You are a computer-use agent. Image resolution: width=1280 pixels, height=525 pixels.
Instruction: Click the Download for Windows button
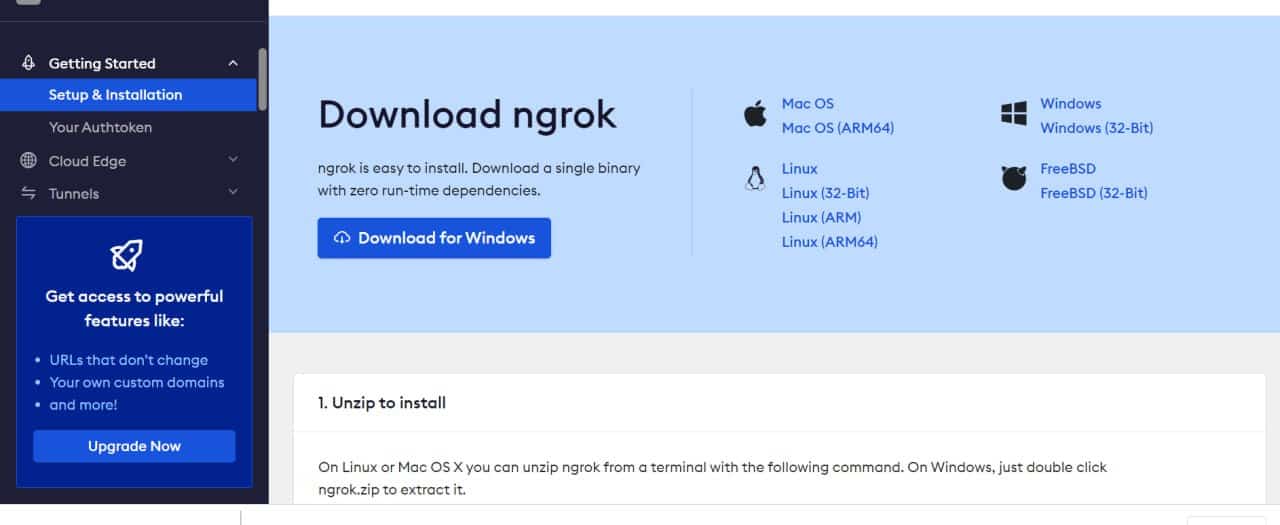click(434, 238)
